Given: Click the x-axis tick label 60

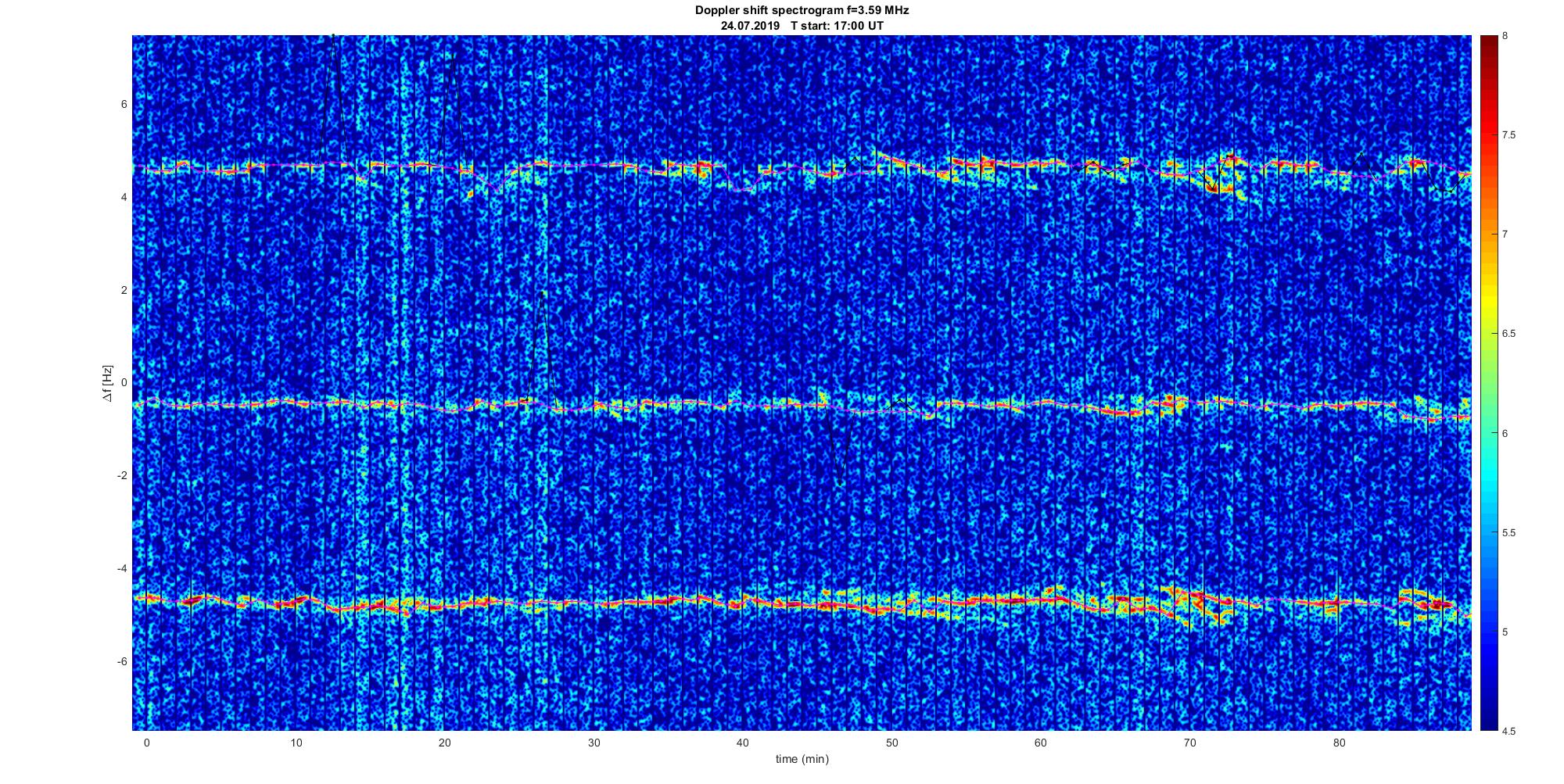Looking at the screenshot, I should [1041, 743].
